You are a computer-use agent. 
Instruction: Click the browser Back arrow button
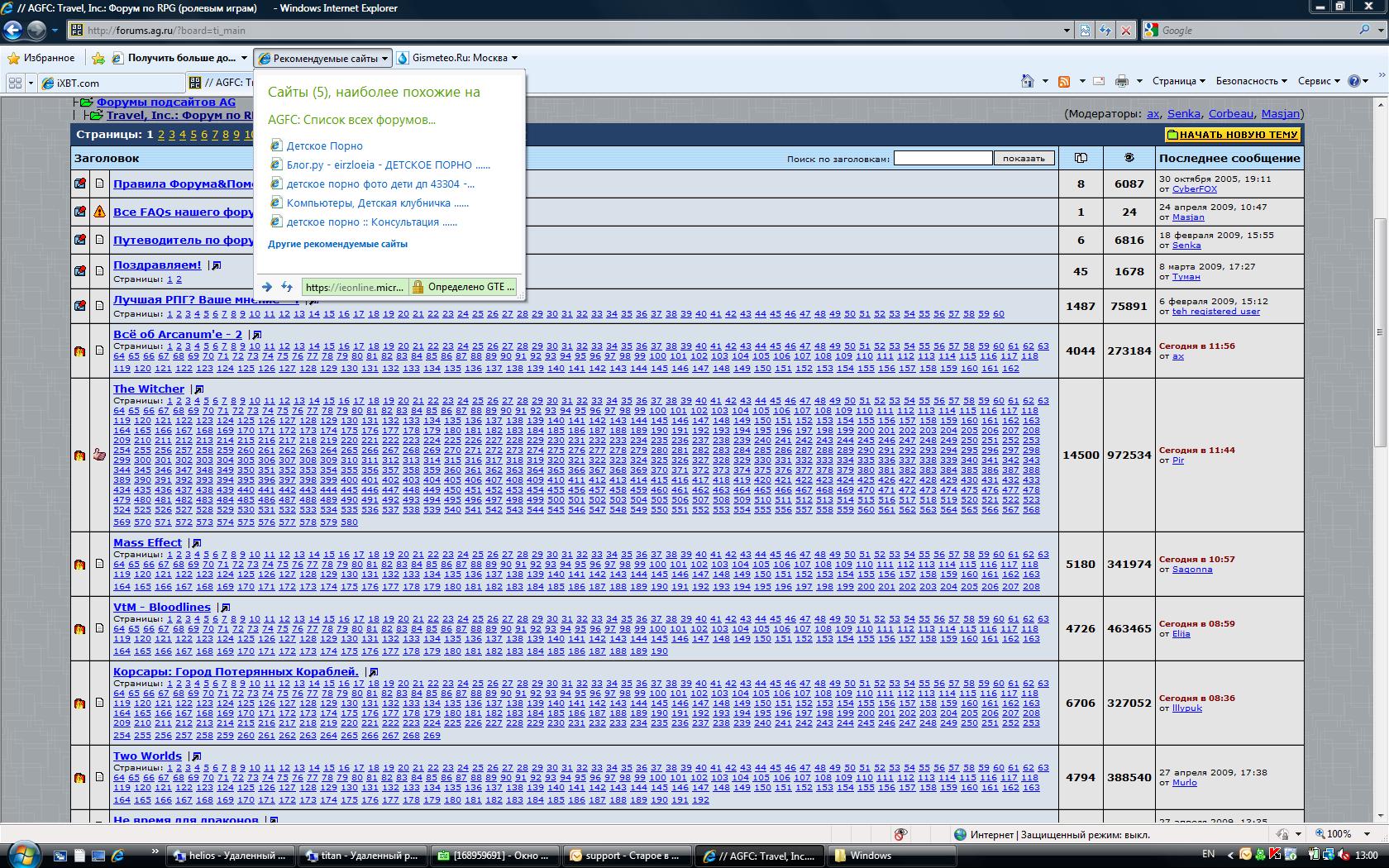(12, 31)
